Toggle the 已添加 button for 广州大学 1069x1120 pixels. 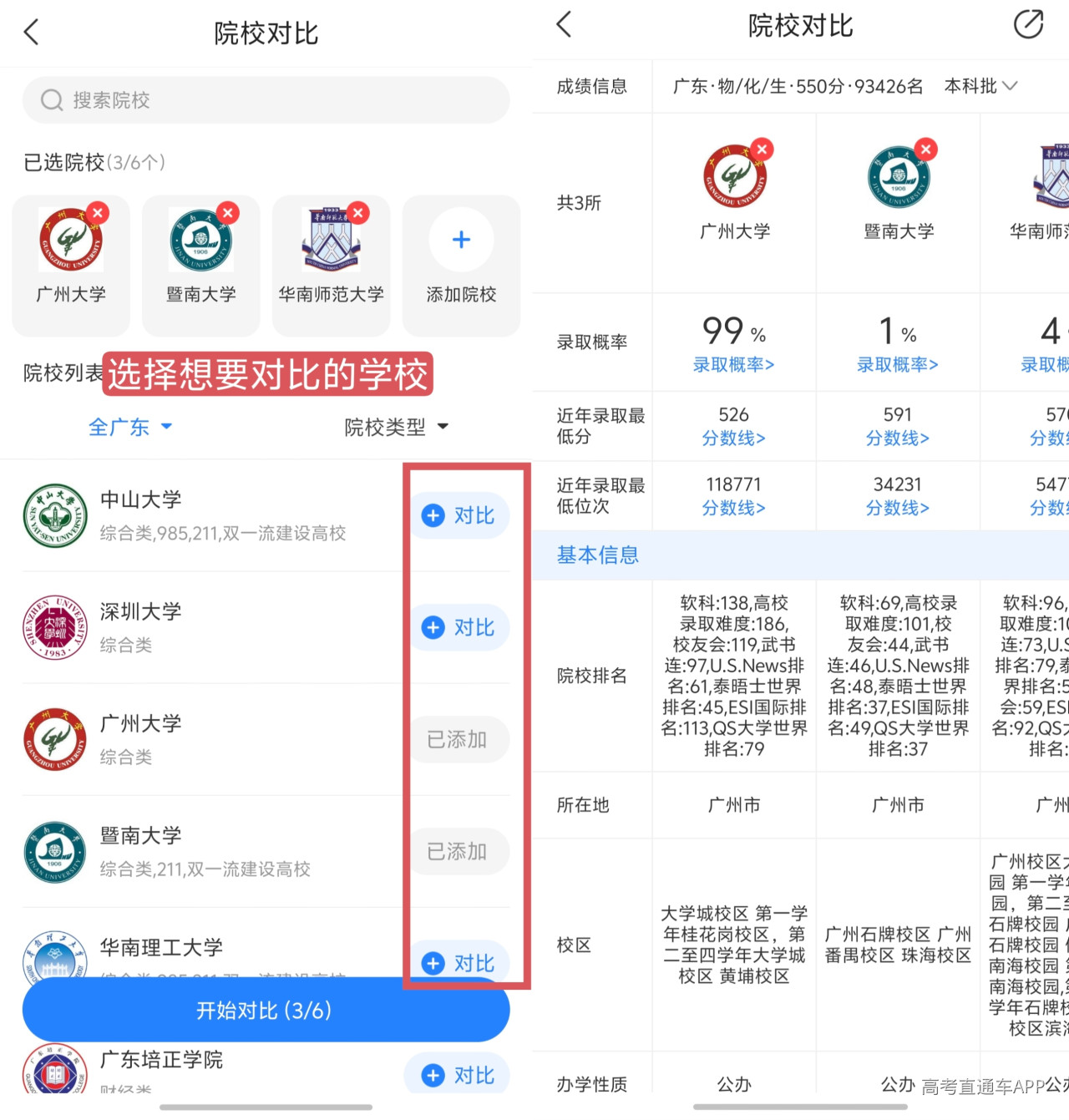pos(459,739)
